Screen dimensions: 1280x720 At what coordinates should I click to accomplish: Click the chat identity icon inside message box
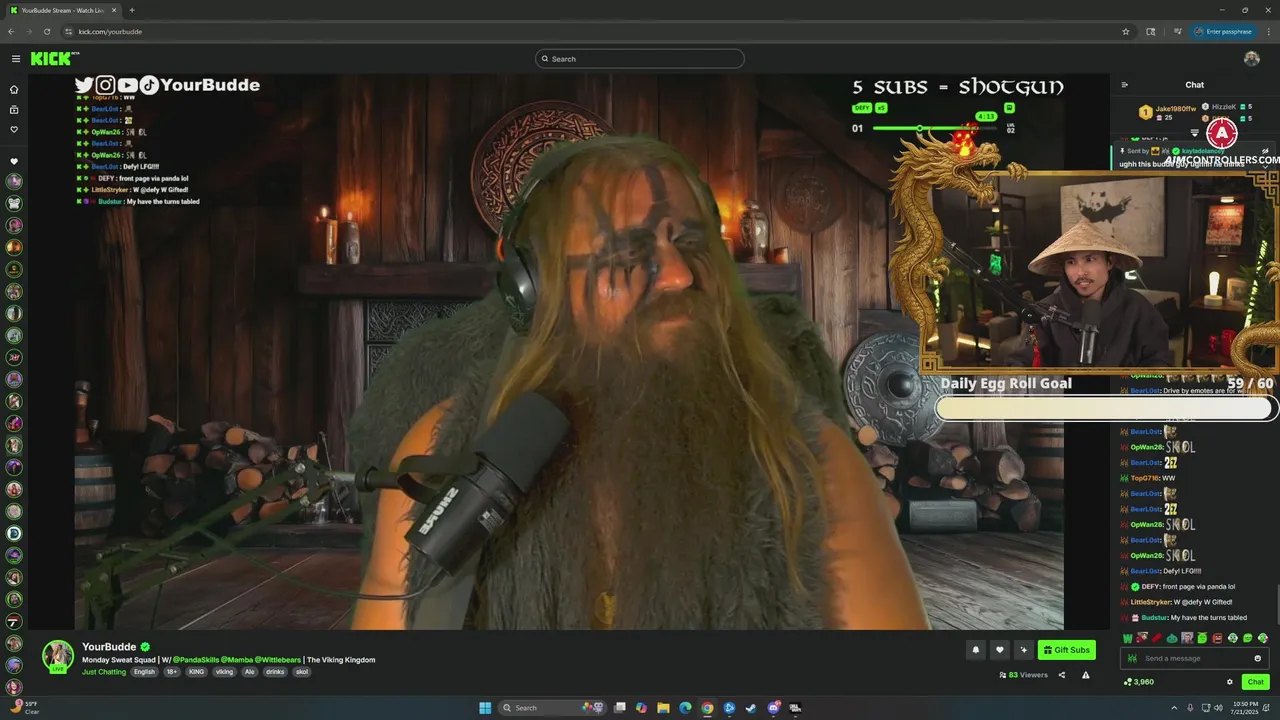[x=1133, y=658]
